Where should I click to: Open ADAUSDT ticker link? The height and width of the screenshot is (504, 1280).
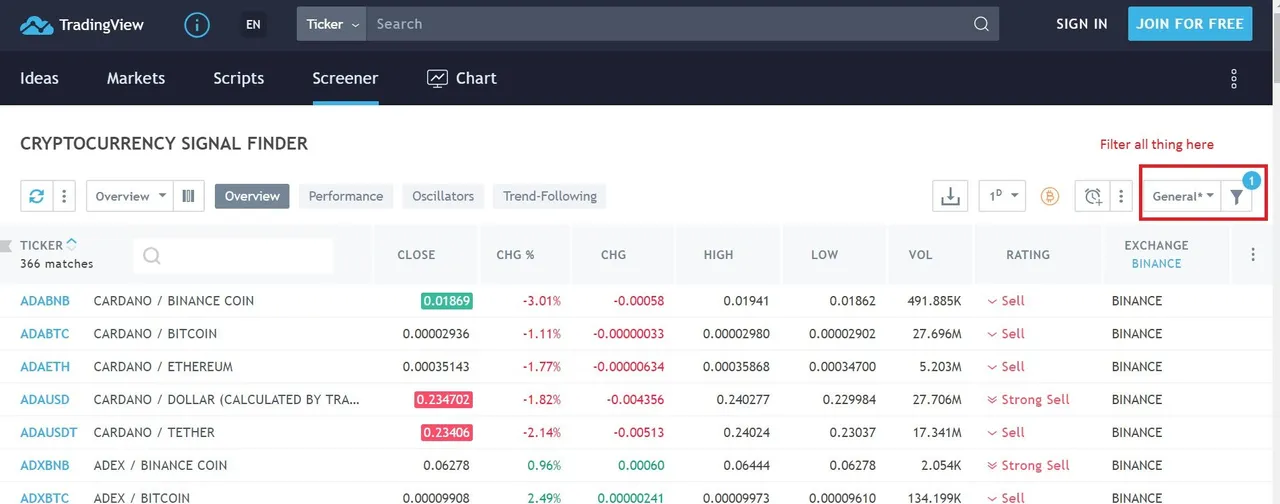(48, 432)
